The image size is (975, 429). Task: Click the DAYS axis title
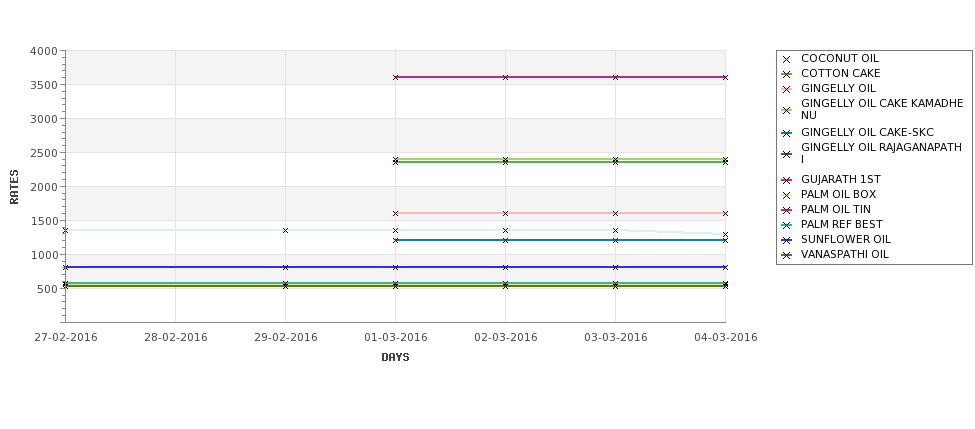pos(395,358)
